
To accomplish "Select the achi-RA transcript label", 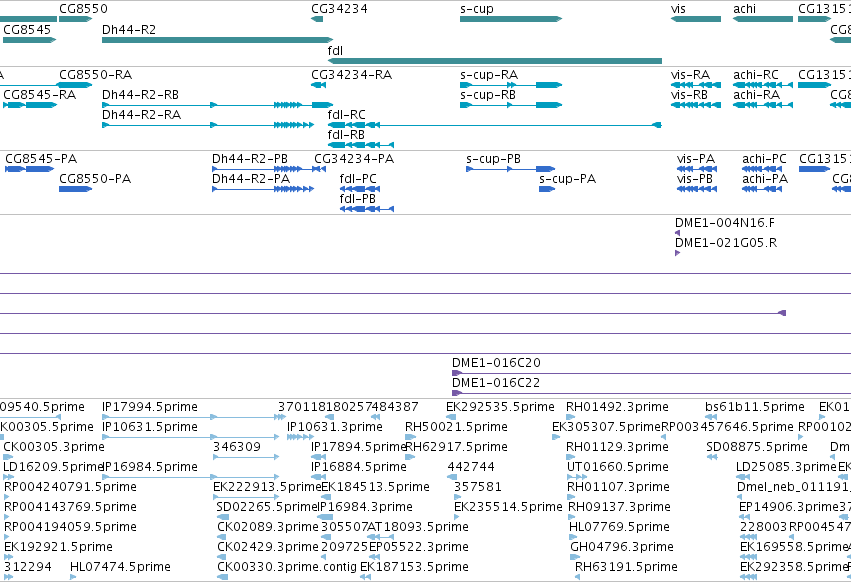I will point(757,95).
